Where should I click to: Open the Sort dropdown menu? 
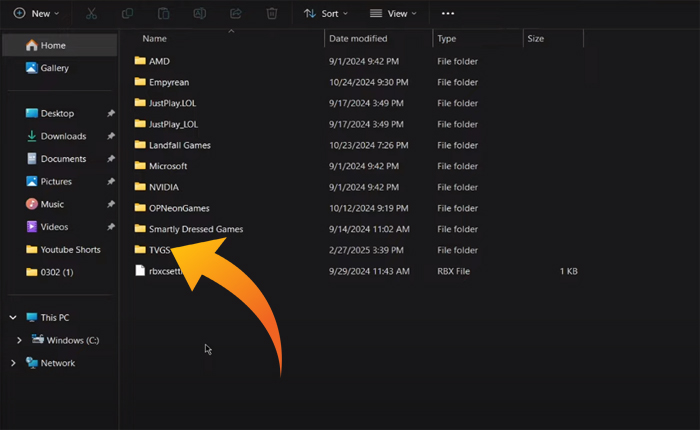tap(326, 14)
